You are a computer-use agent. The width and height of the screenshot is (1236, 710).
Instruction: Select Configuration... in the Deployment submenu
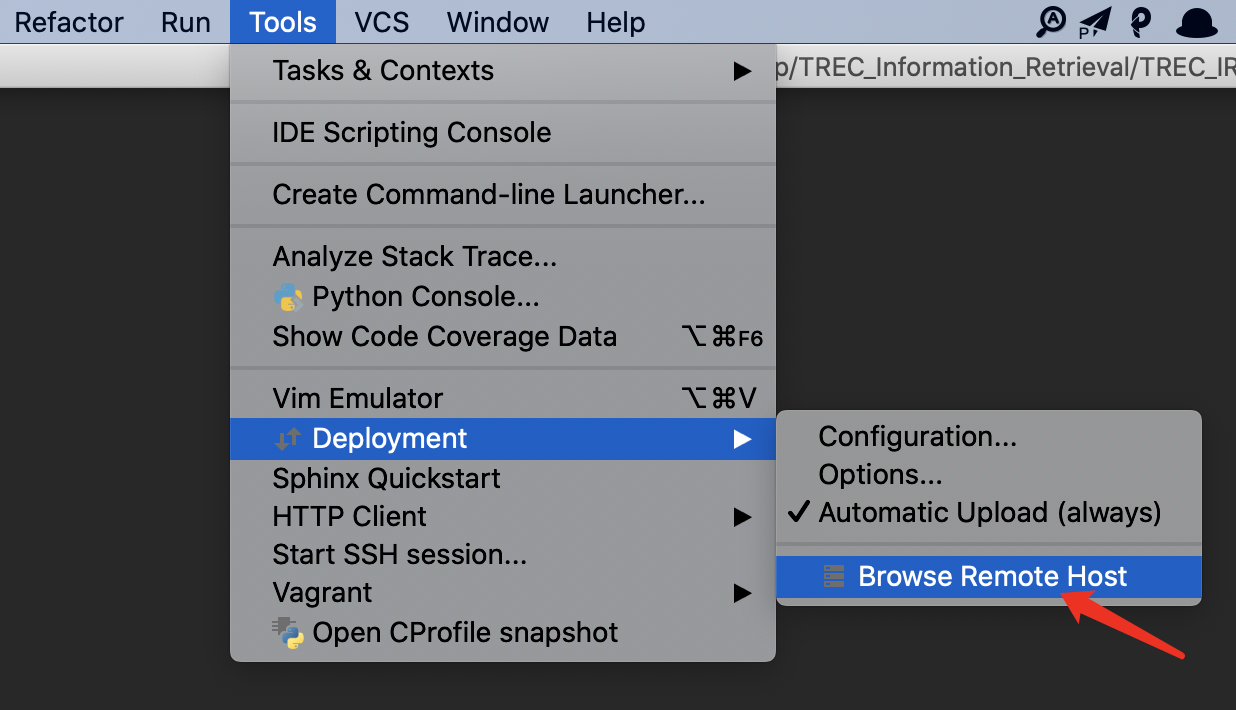pyautogui.click(x=917, y=436)
